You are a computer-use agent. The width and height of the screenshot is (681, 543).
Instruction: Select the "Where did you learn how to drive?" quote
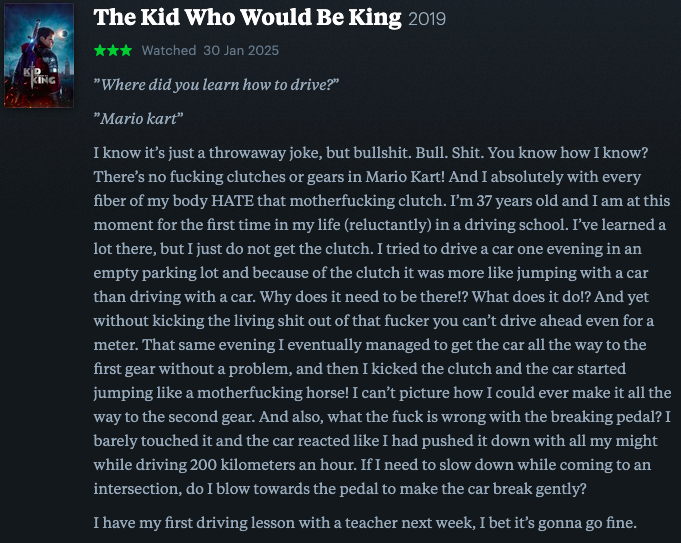(216, 84)
